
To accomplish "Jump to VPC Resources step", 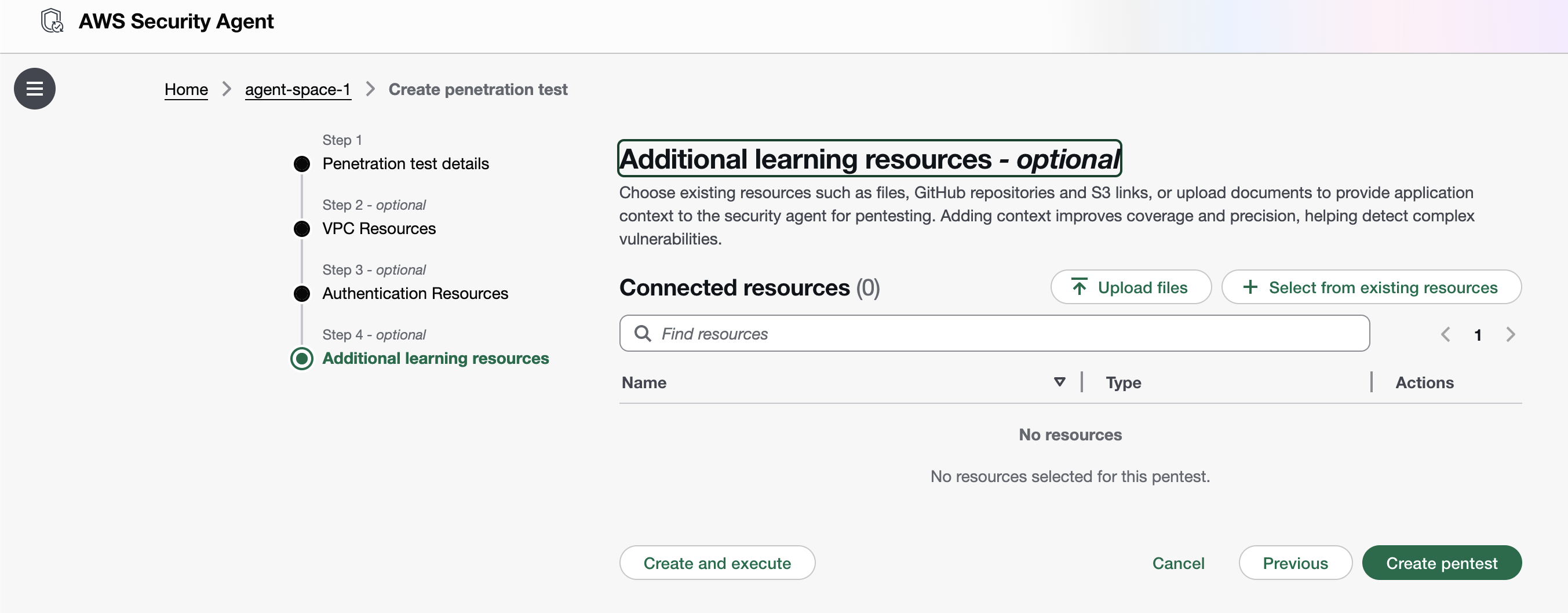I will [378, 229].
